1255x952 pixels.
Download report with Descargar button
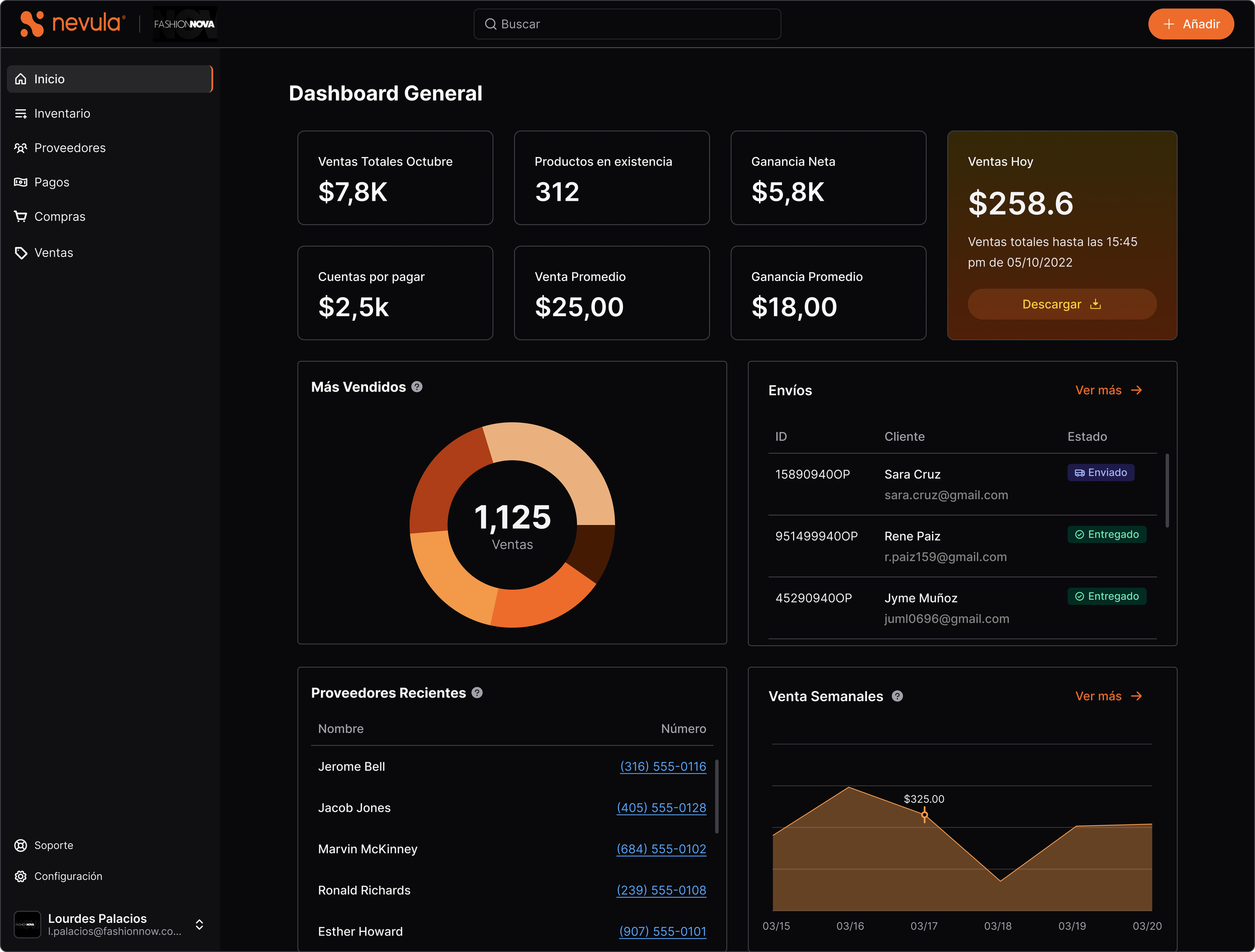(1062, 304)
